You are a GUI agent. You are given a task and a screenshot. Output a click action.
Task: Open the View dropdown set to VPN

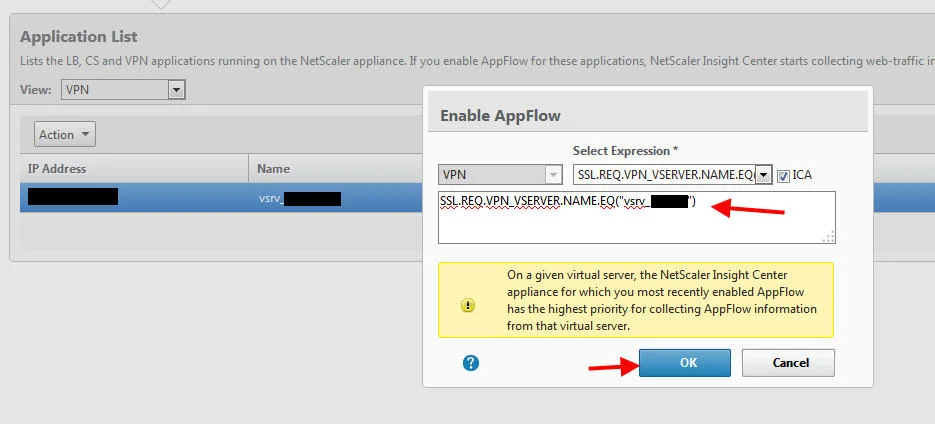(123, 90)
